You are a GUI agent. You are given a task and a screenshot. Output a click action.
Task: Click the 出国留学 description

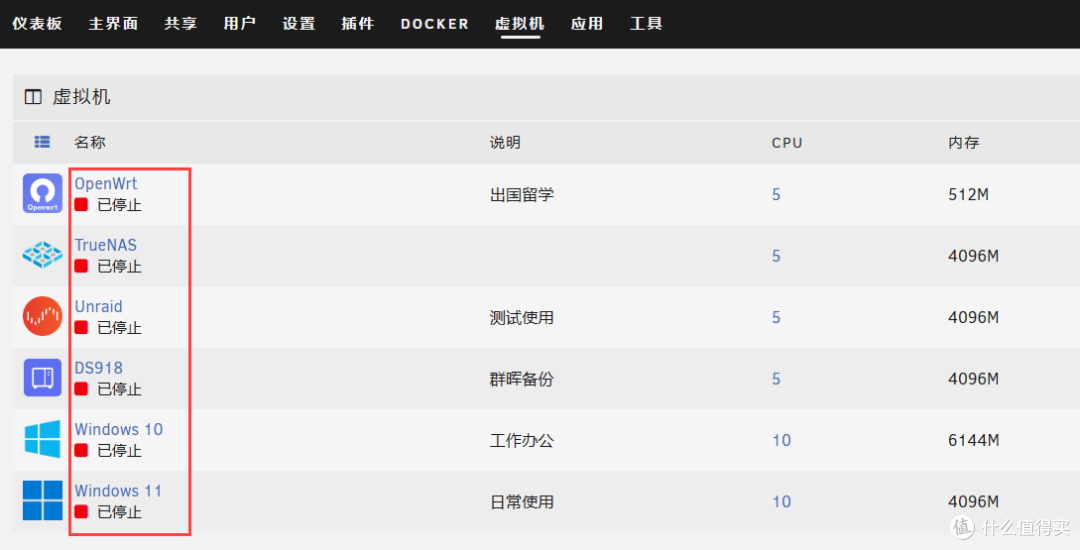(521, 195)
